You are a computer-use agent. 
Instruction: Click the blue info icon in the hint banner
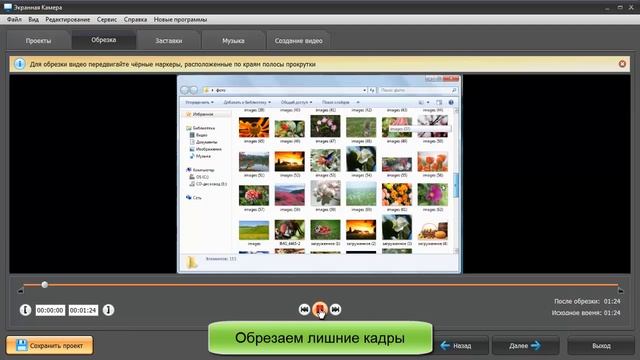(x=19, y=64)
